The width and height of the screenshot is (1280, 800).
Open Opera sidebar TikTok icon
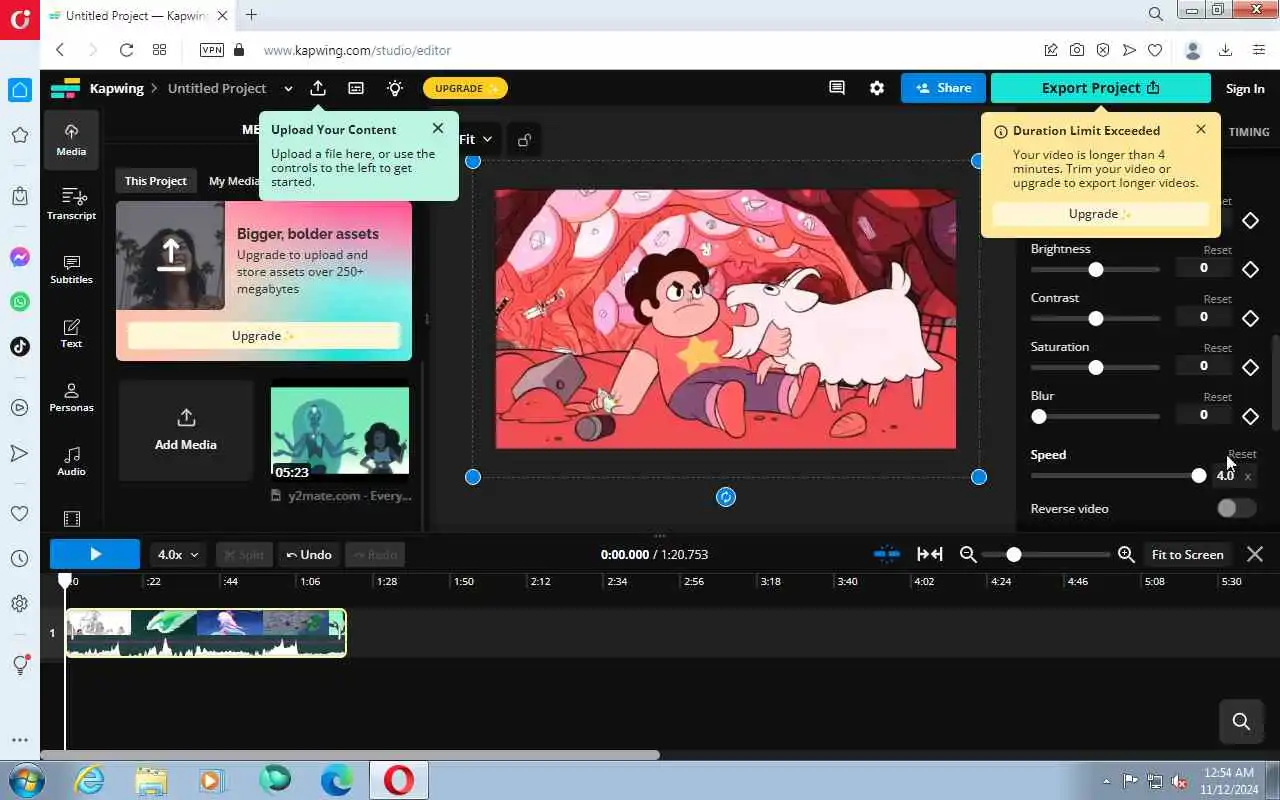20,346
